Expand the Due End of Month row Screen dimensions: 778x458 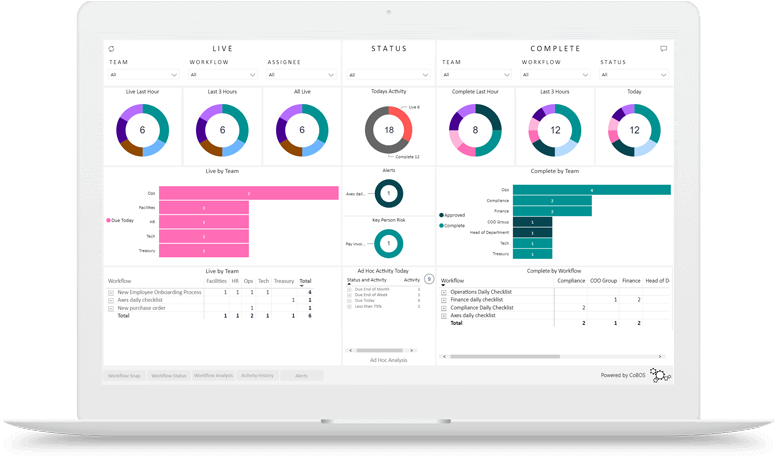tap(349, 289)
